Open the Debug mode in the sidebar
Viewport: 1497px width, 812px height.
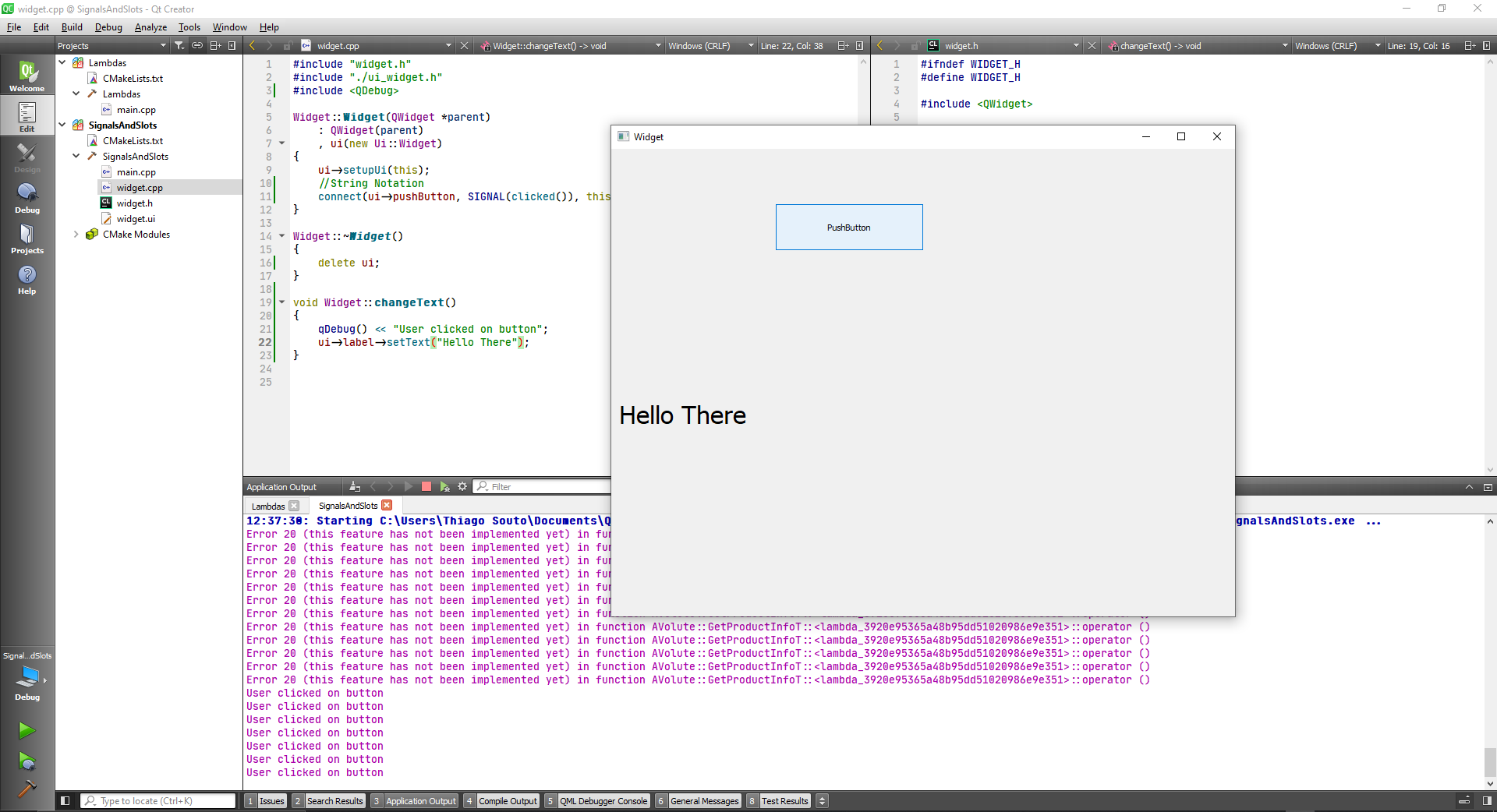tap(27, 198)
